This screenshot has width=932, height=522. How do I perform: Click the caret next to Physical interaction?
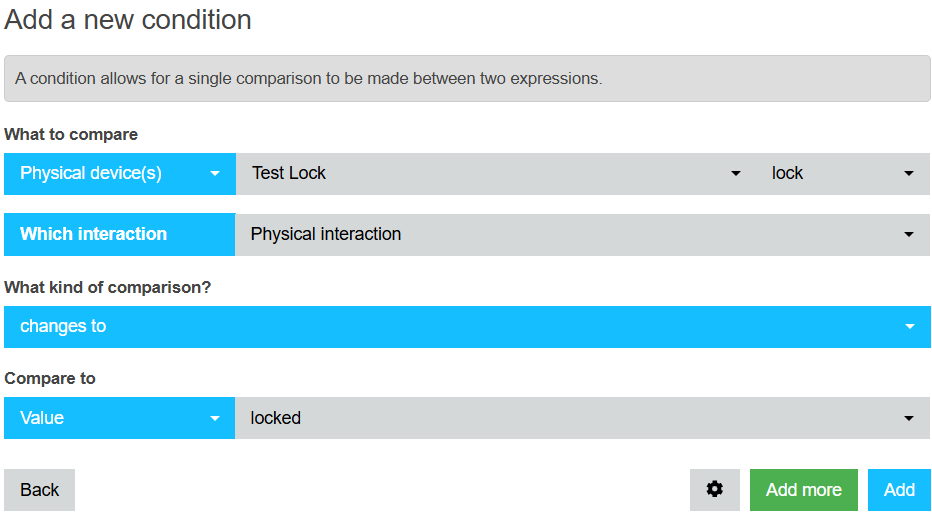pos(909,235)
